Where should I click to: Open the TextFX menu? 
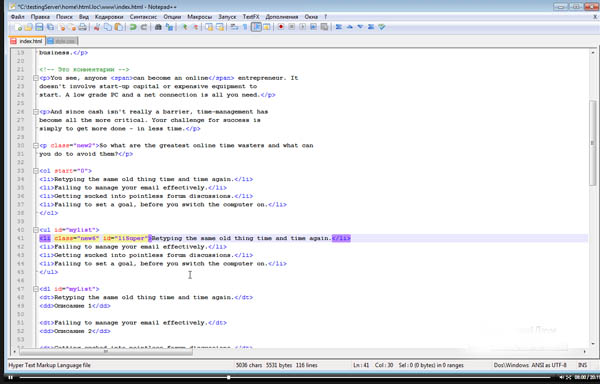[x=251, y=17]
